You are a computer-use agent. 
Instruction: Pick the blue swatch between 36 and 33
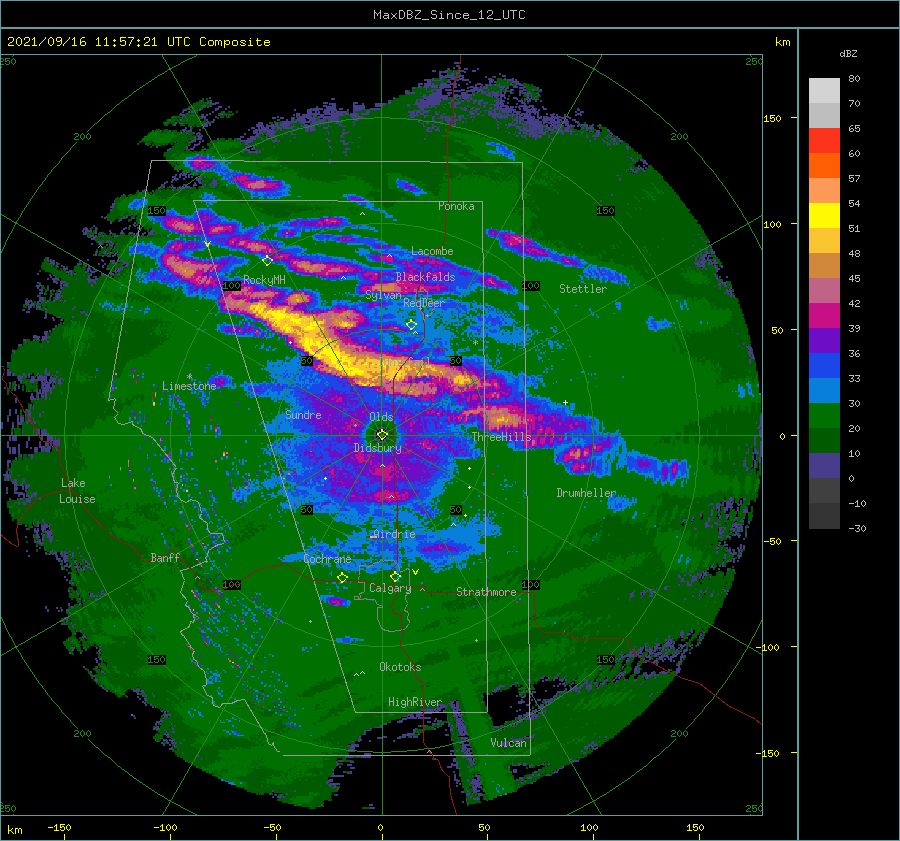[824, 366]
